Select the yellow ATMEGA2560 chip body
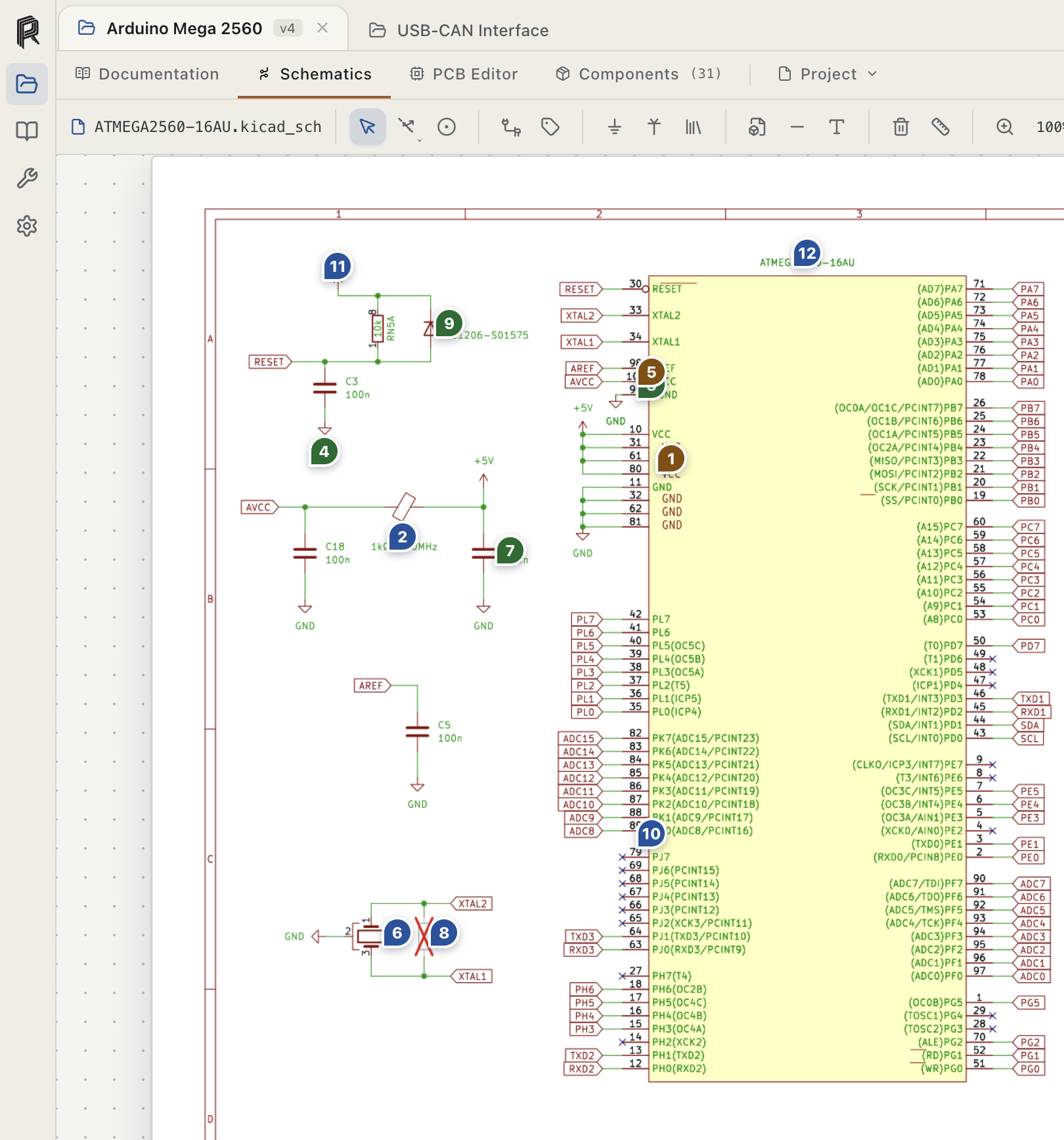Screen dimensions: 1064x1140 pyautogui.click(x=807, y=678)
